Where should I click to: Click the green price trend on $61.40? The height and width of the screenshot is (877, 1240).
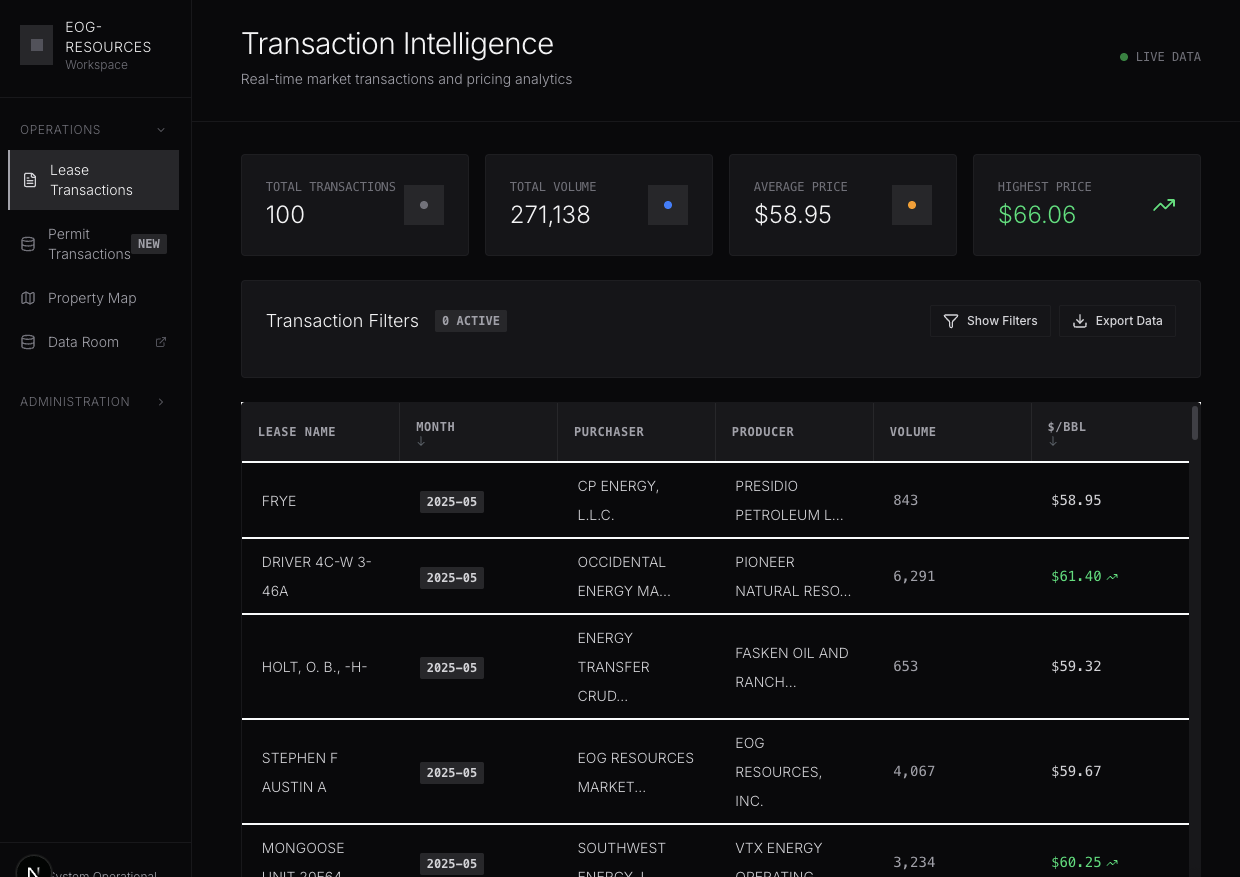1113,576
